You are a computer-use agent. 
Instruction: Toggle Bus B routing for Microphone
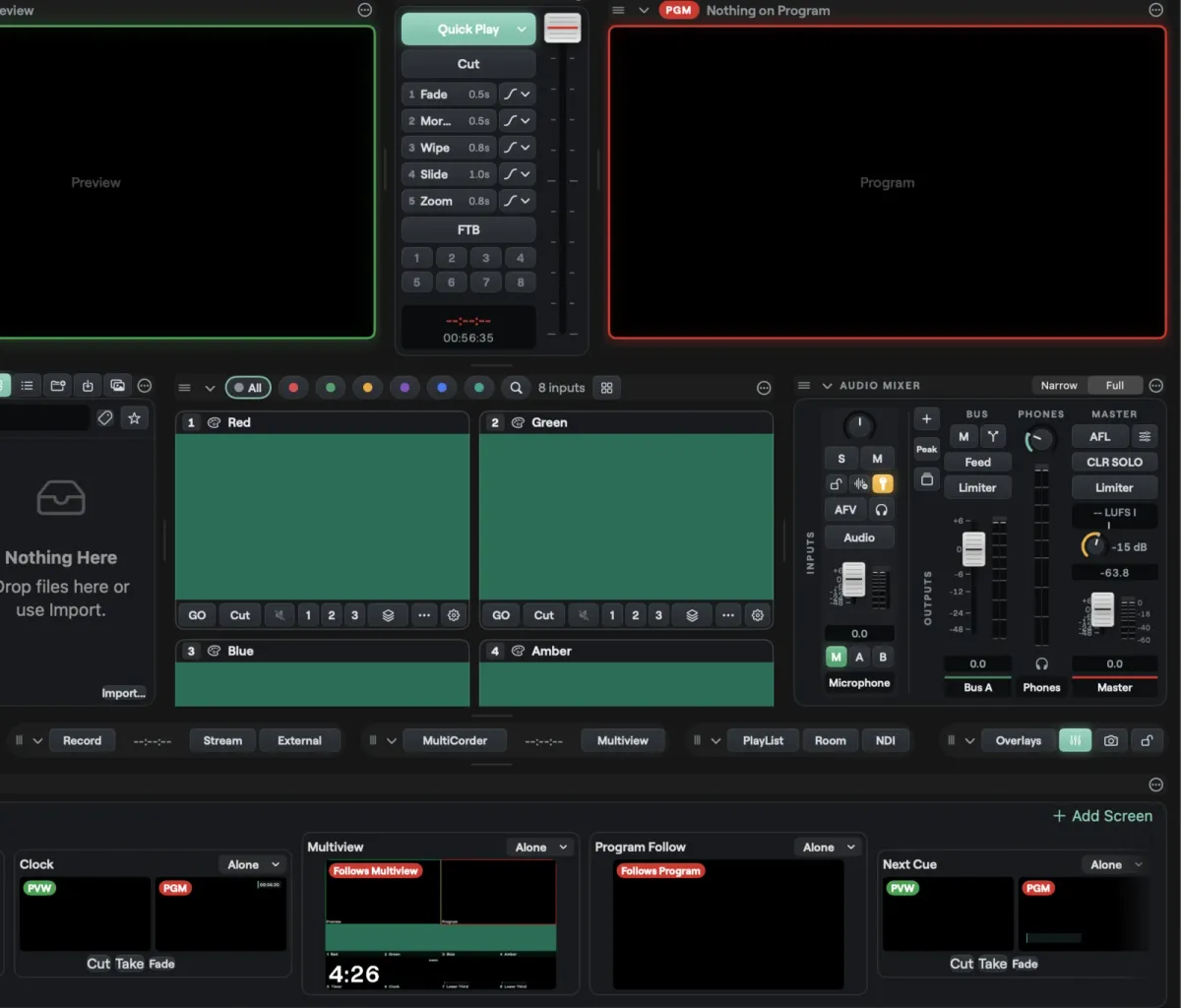coord(883,657)
